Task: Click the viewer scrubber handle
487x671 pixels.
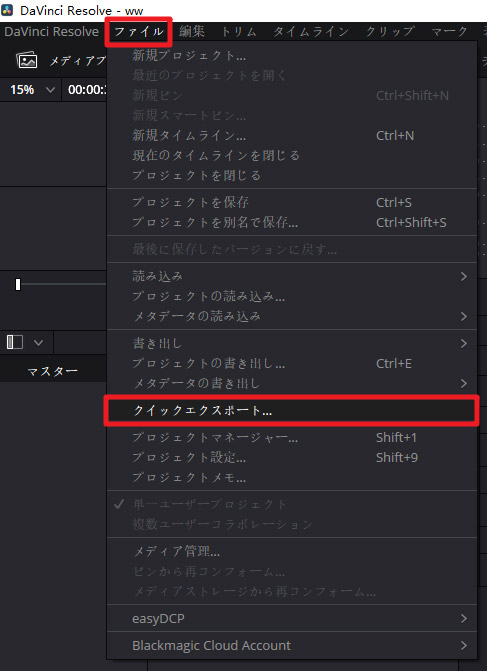Action: coord(18,284)
